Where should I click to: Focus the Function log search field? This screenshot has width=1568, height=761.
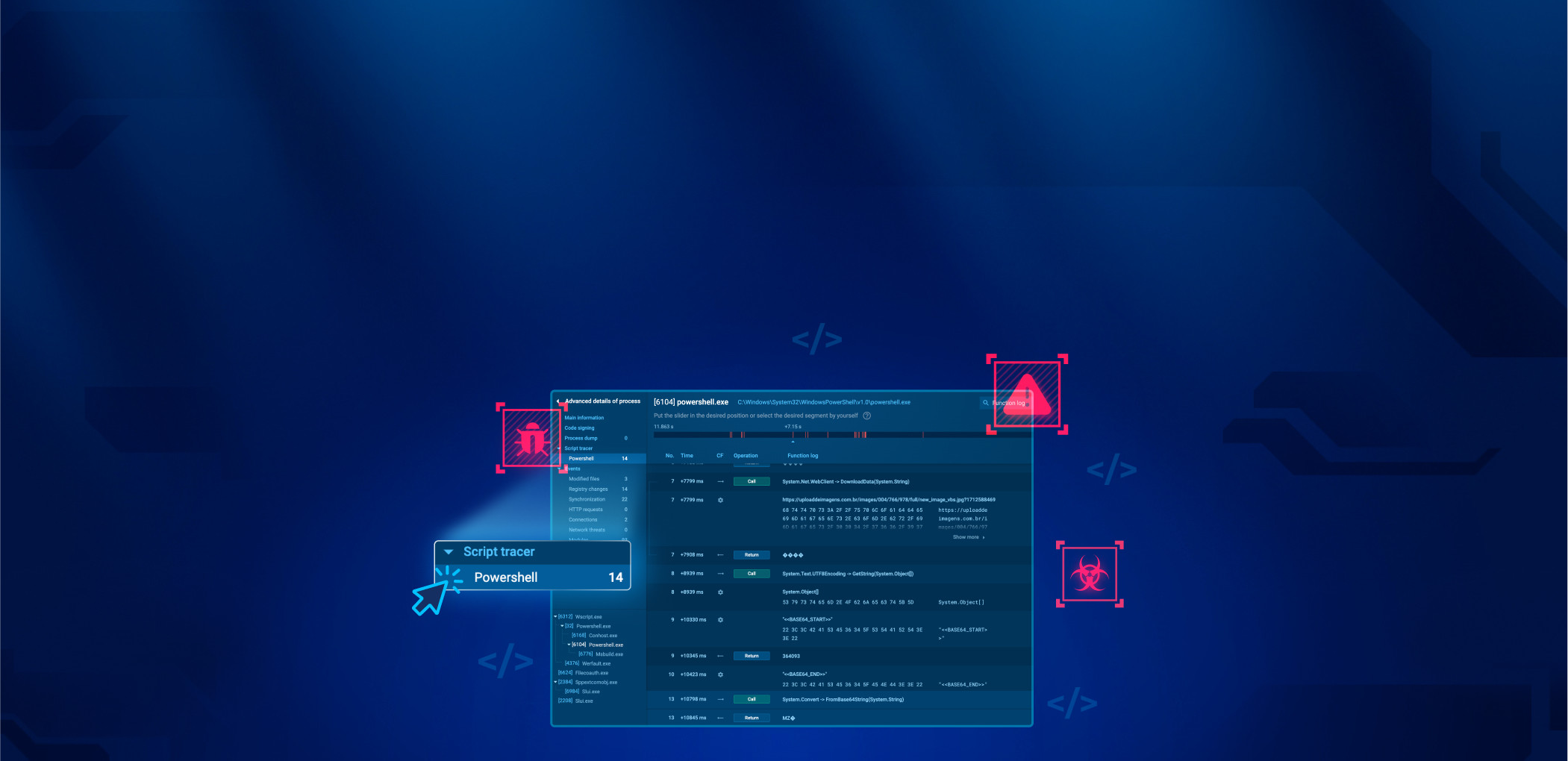click(1005, 403)
